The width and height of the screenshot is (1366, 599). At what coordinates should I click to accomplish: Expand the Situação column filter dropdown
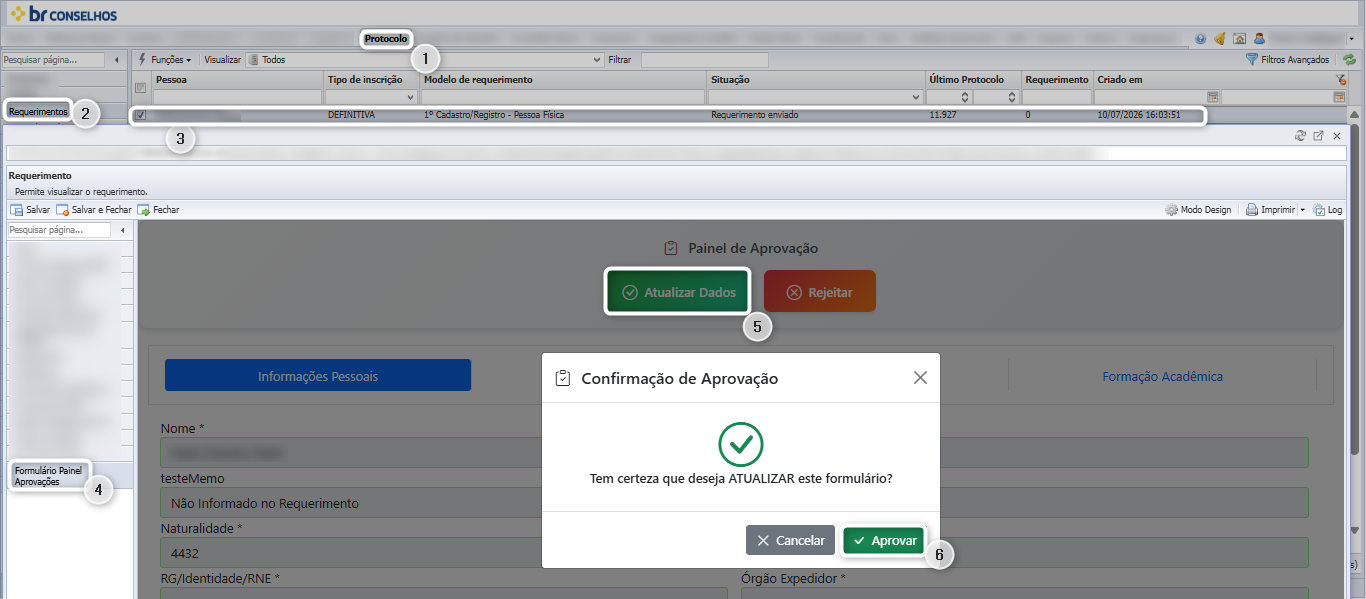tap(916, 97)
